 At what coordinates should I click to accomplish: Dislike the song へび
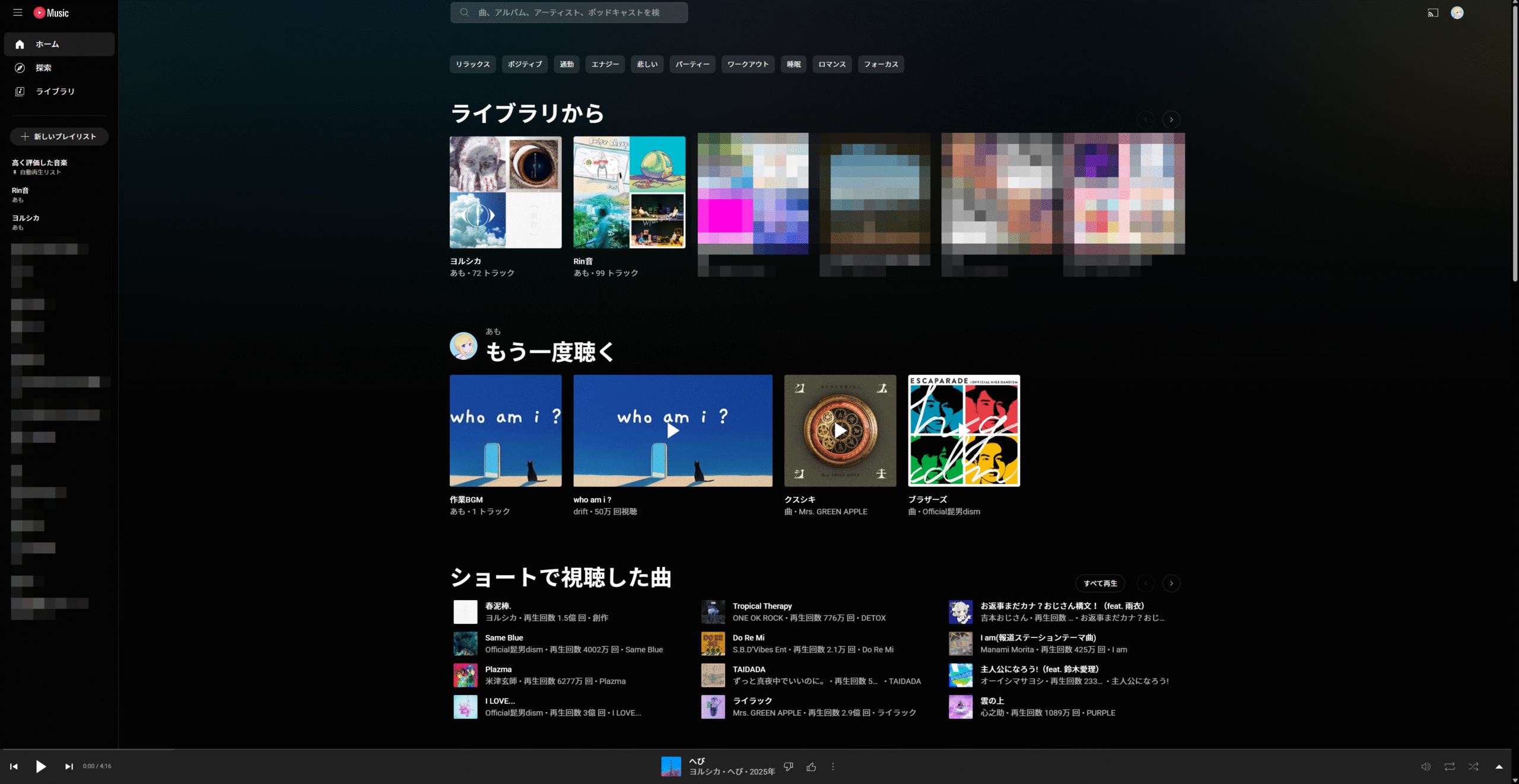click(789, 767)
